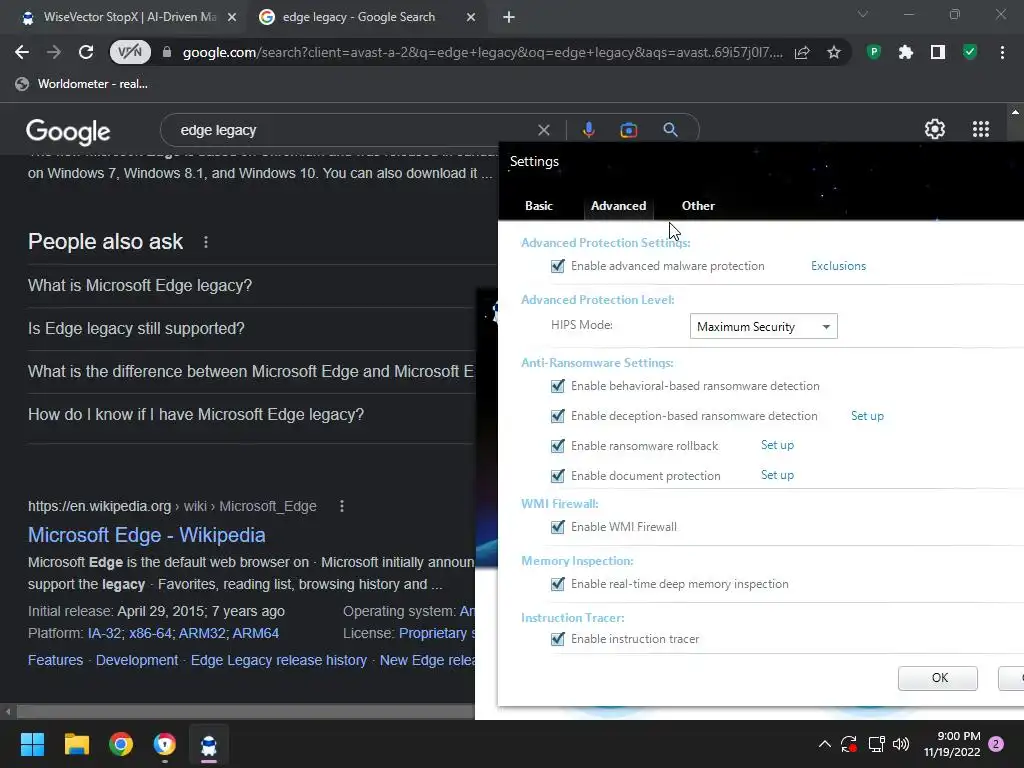Uncheck Enable advanced malware protection
Screen dimensions: 1024x768
558,266
